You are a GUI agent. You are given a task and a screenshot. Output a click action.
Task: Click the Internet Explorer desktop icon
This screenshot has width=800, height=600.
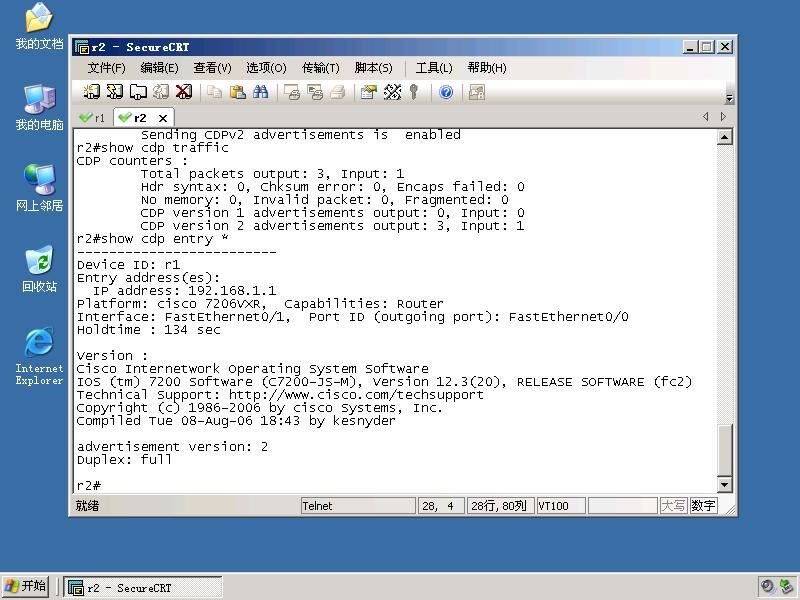coord(39,357)
